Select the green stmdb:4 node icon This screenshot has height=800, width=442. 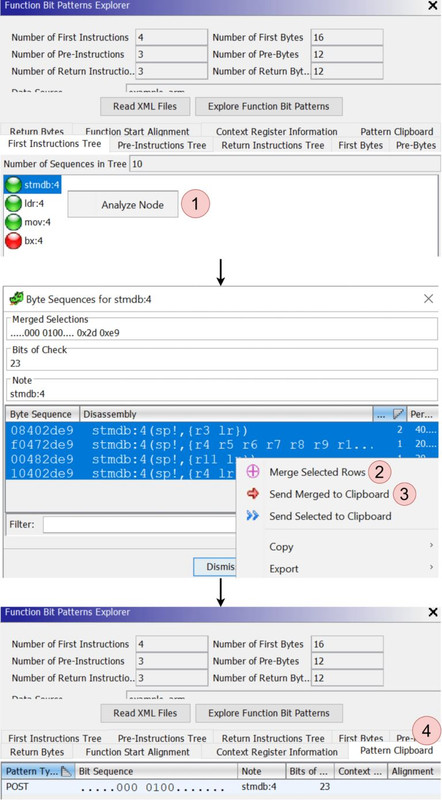(13, 185)
